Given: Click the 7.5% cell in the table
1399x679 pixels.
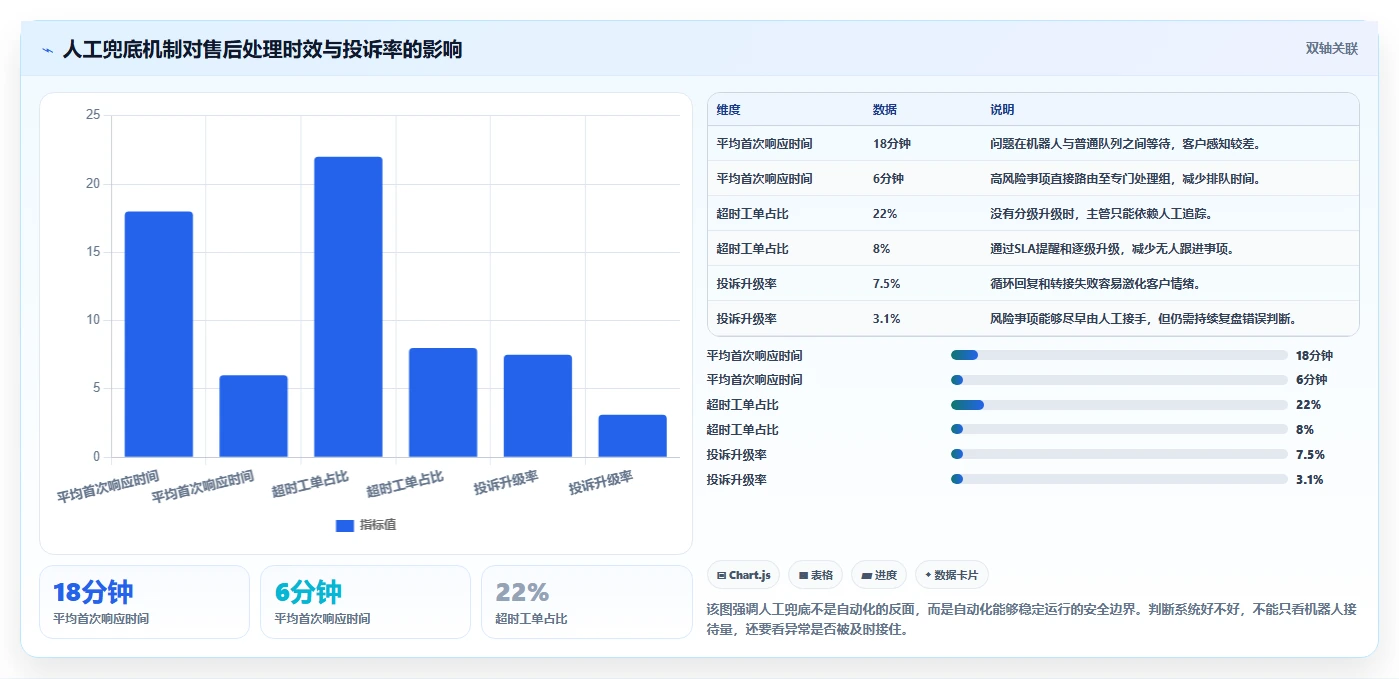Looking at the screenshot, I should click(887, 284).
